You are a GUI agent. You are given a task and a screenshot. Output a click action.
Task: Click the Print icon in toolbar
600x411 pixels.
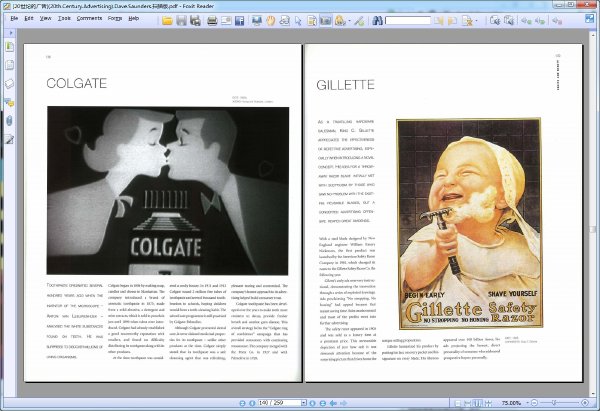[212, 21]
